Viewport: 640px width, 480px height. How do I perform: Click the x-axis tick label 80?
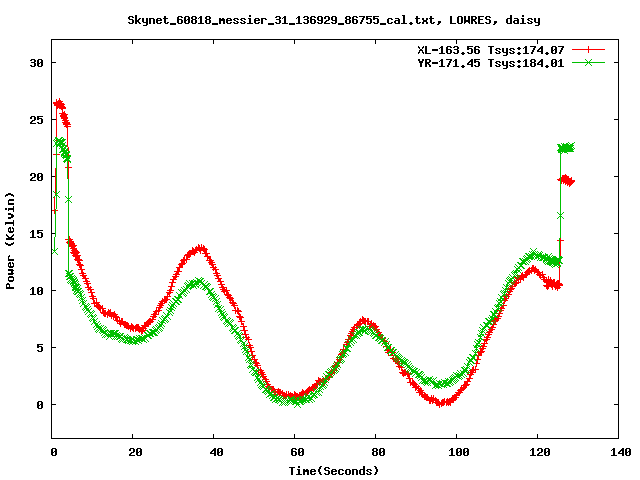(378, 452)
